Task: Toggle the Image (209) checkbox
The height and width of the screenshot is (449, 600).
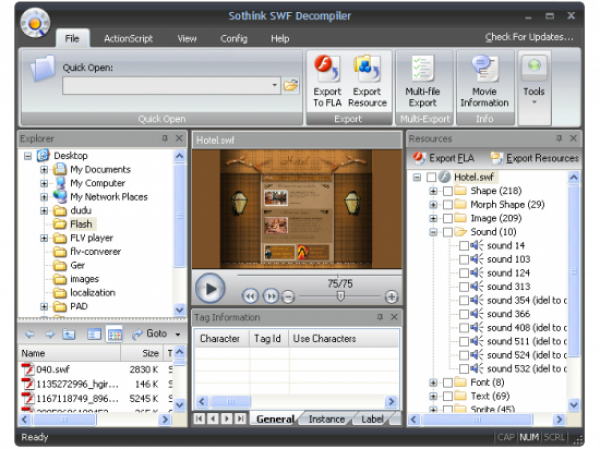Action: click(447, 218)
